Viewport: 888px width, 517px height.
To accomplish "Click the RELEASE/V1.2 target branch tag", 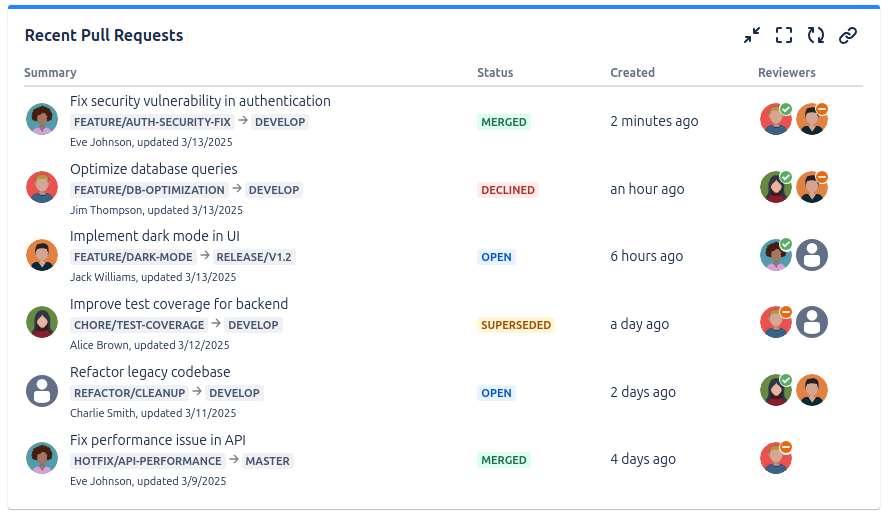I will tap(255, 257).
